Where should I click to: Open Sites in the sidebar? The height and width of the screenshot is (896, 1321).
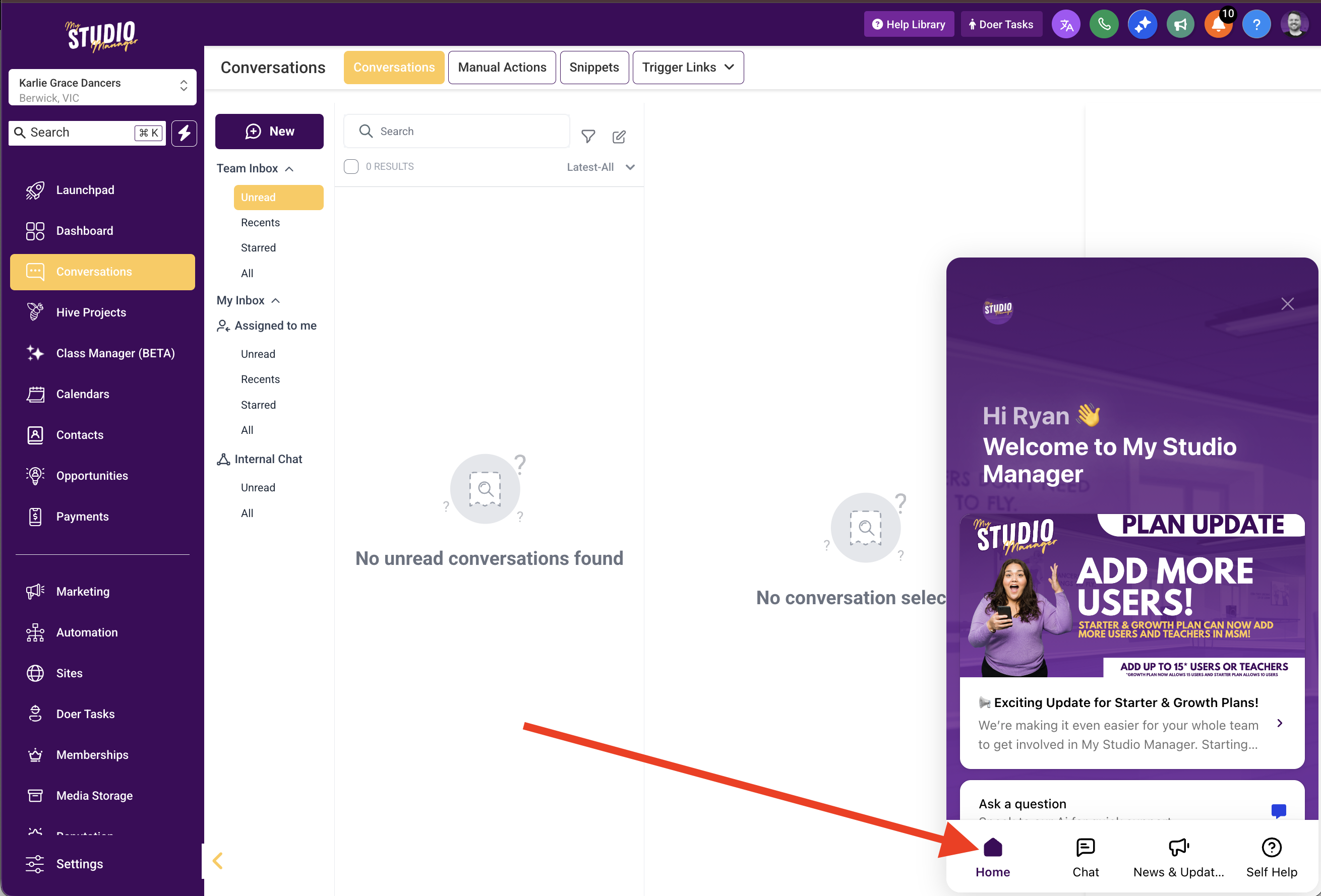coord(102,674)
